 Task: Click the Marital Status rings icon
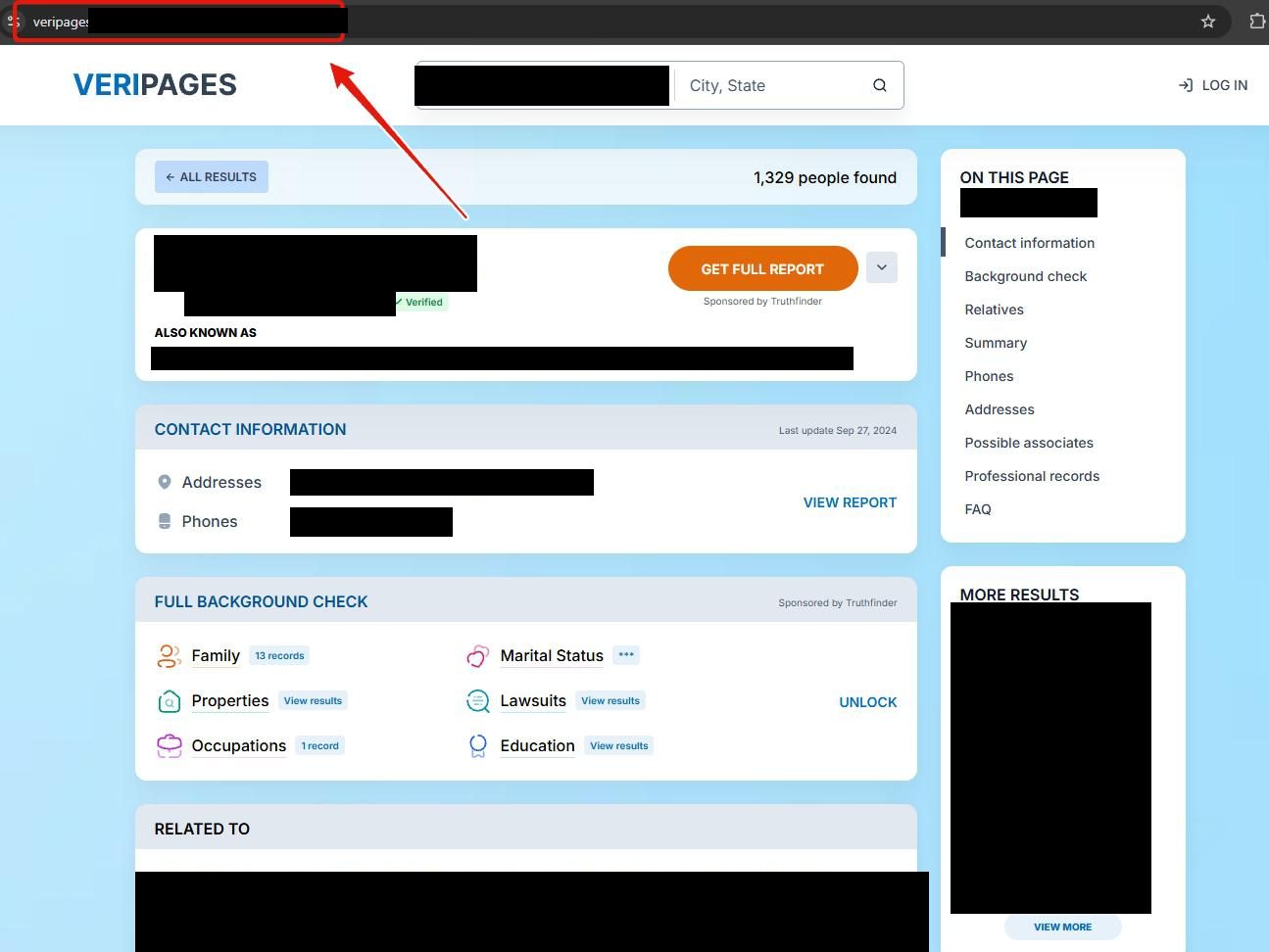click(x=477, y=656)
